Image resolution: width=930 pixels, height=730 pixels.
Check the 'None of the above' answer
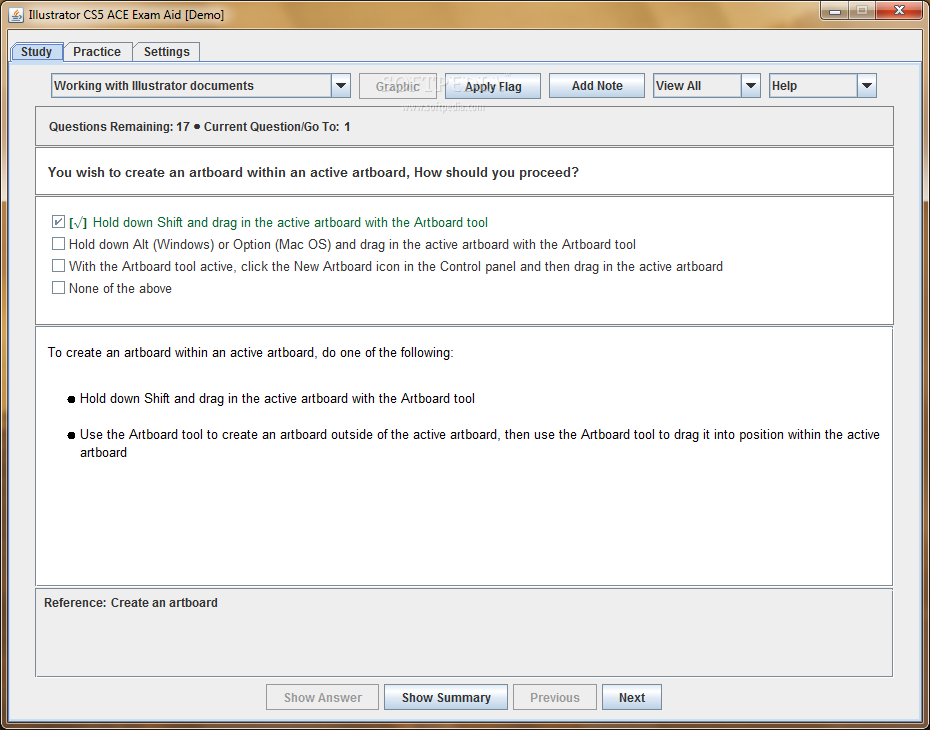58,288
